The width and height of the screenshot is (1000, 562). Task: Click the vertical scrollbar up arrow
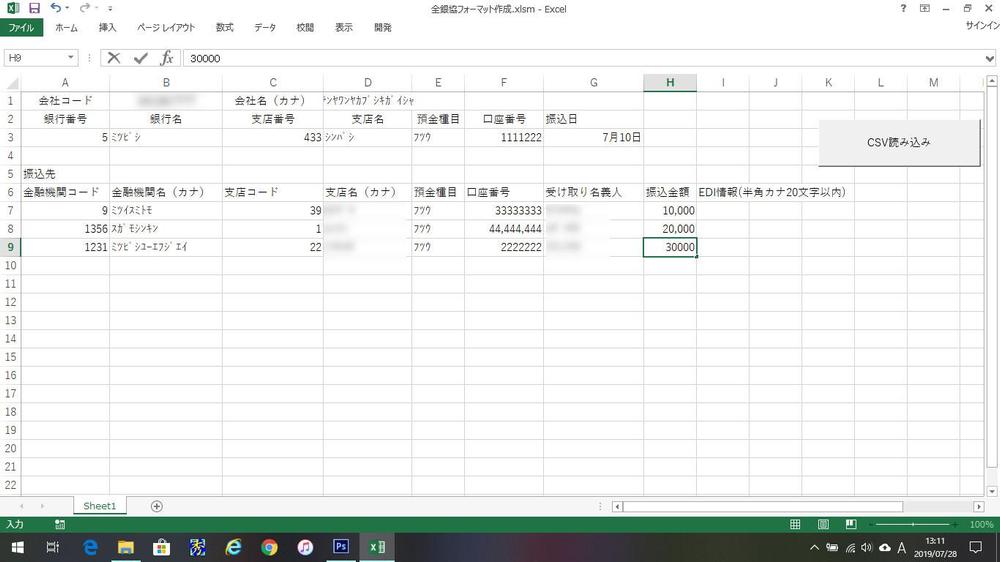click(x=992, y=81)
